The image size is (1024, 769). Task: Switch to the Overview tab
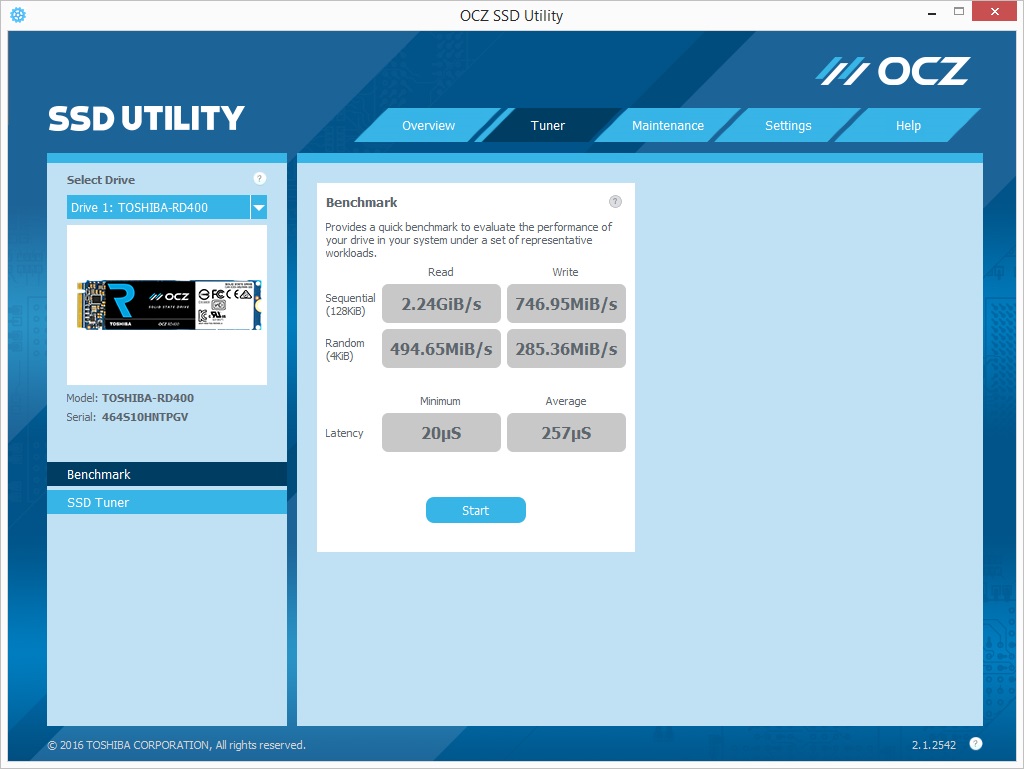[x=428, y=125]
